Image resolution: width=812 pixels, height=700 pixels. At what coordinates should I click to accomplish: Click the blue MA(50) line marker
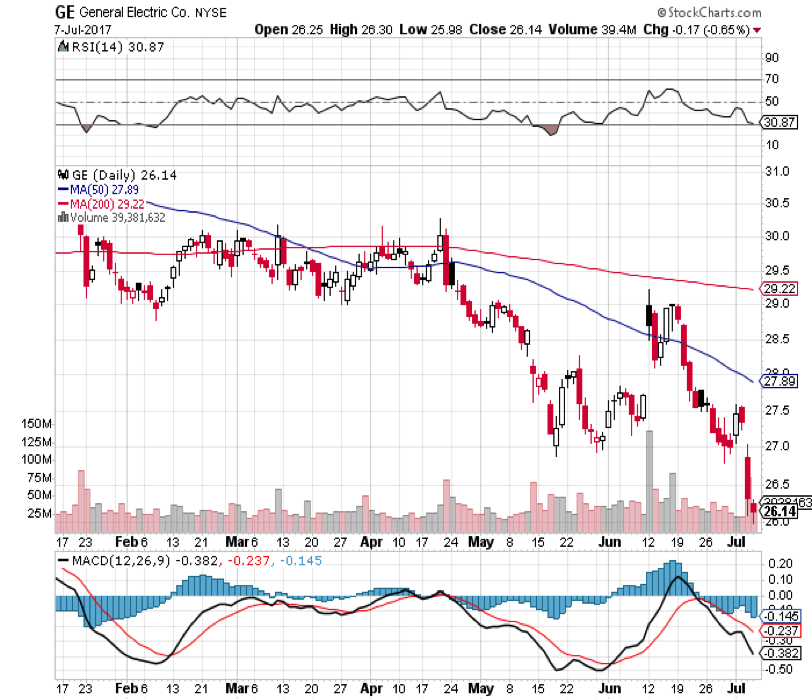click(64, 188)
